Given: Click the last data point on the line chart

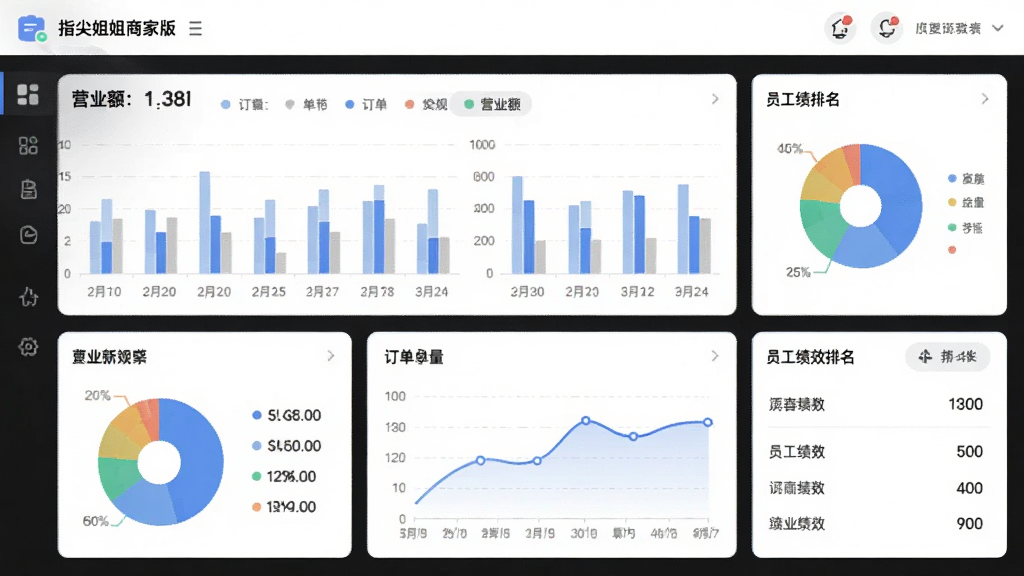Looking at the screenshot, I should coord(708,423).
